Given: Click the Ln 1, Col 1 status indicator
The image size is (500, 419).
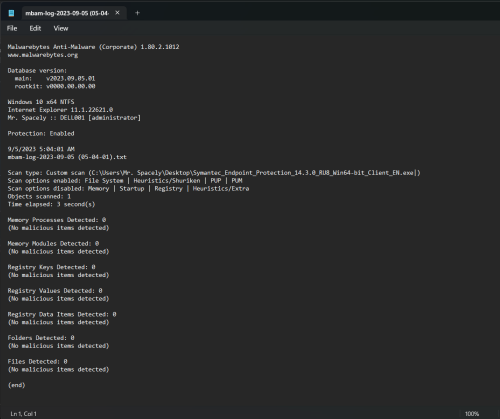Looking at the screenshot, I should [x=23, y=414].
